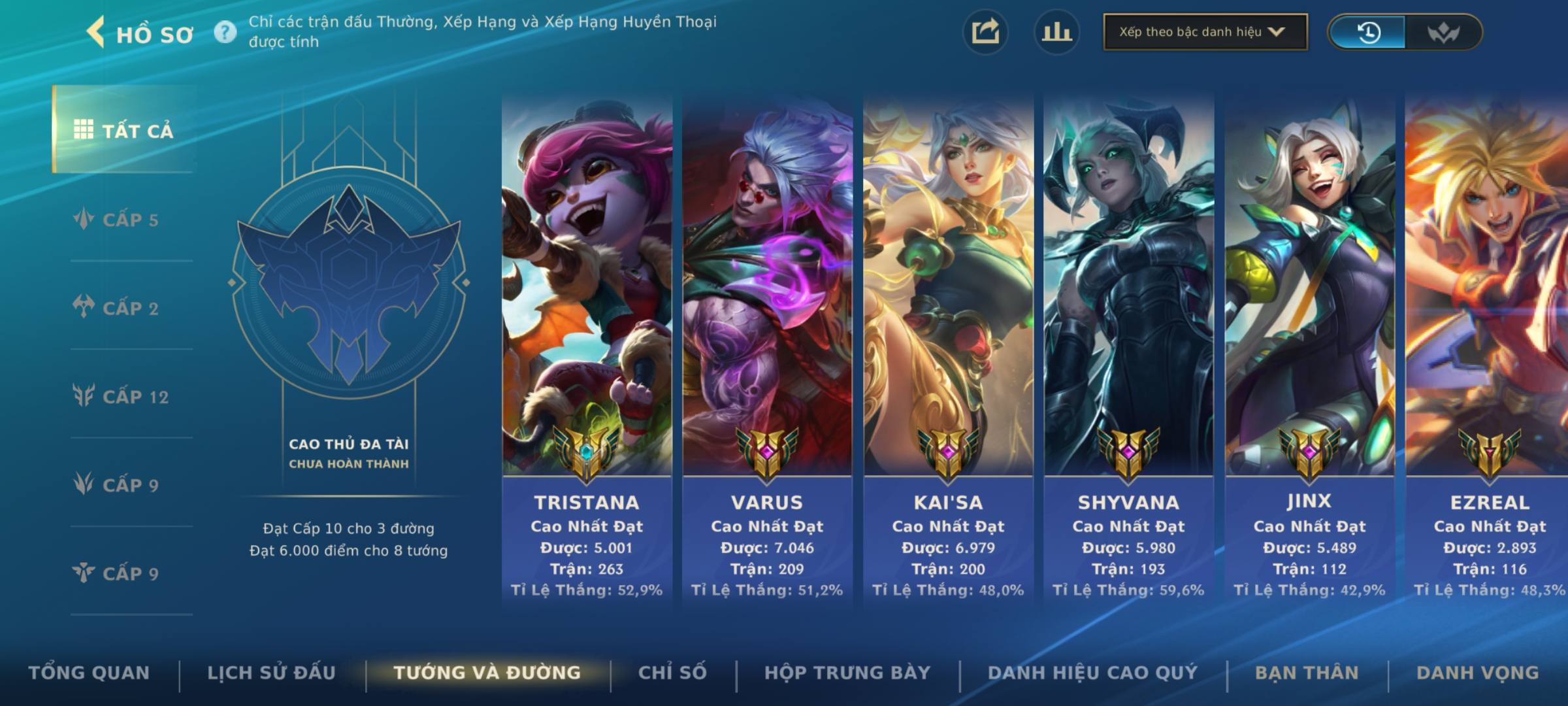Screen dimensions: 1568x706
Task: Click Tristana's mastery badge emblem
Action: point(587,452)
